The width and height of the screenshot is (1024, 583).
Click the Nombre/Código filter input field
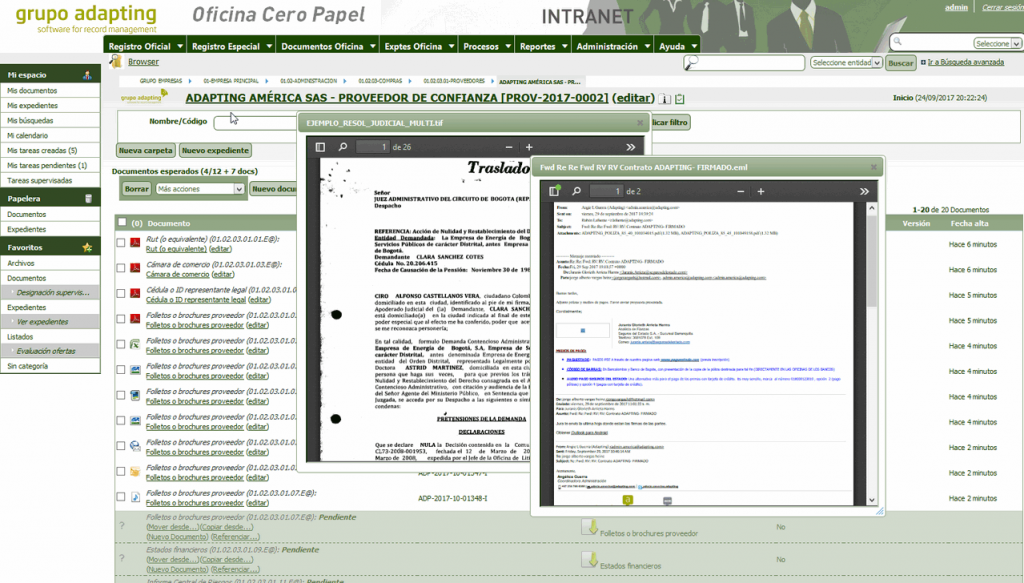click(x=255, y=122)
